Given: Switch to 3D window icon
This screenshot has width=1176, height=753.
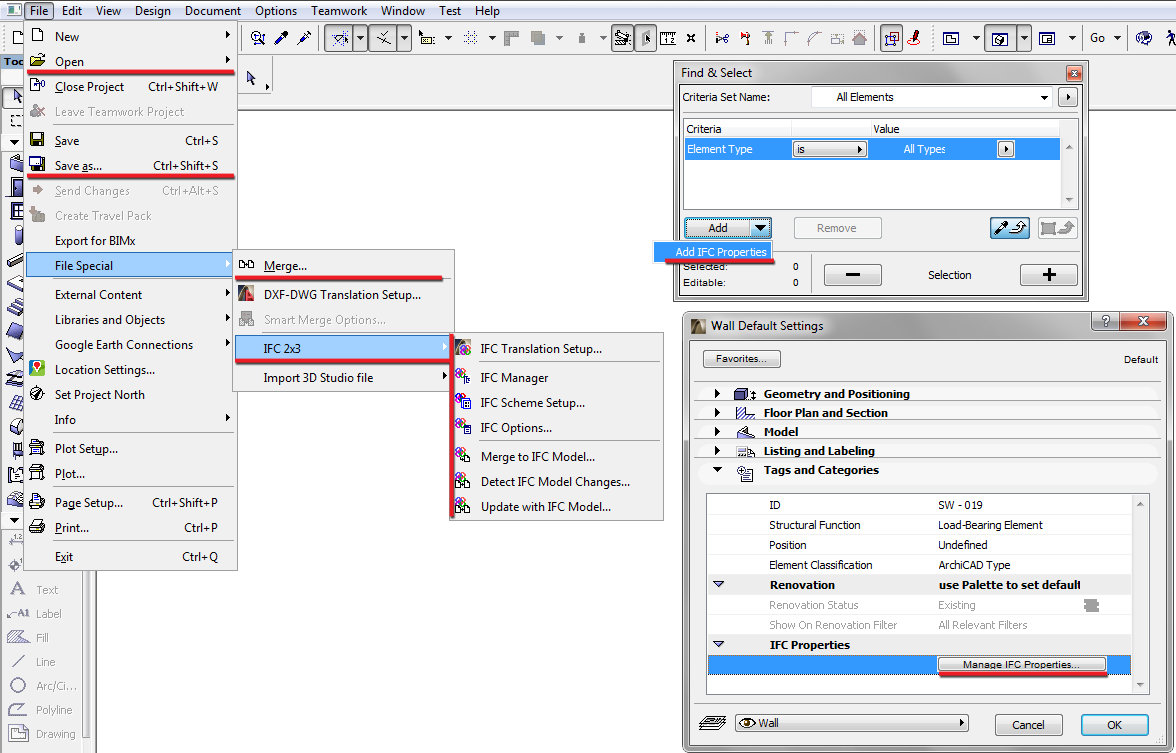Looking at the screenshot, I should tap(1000, 38).
